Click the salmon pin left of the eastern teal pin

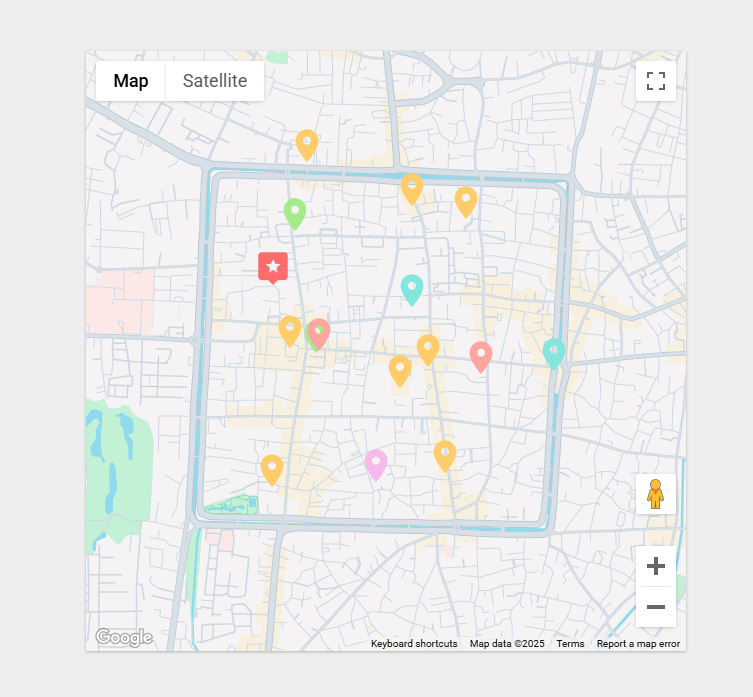pyautogui.click(x=481, y=357)
